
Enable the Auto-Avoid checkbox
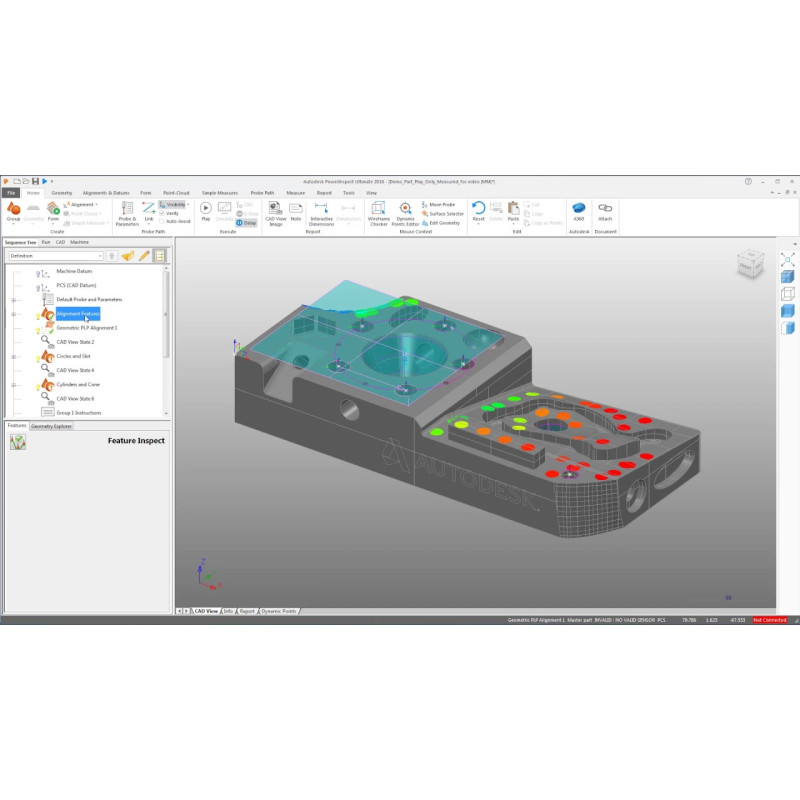click(x=162, y=221)
